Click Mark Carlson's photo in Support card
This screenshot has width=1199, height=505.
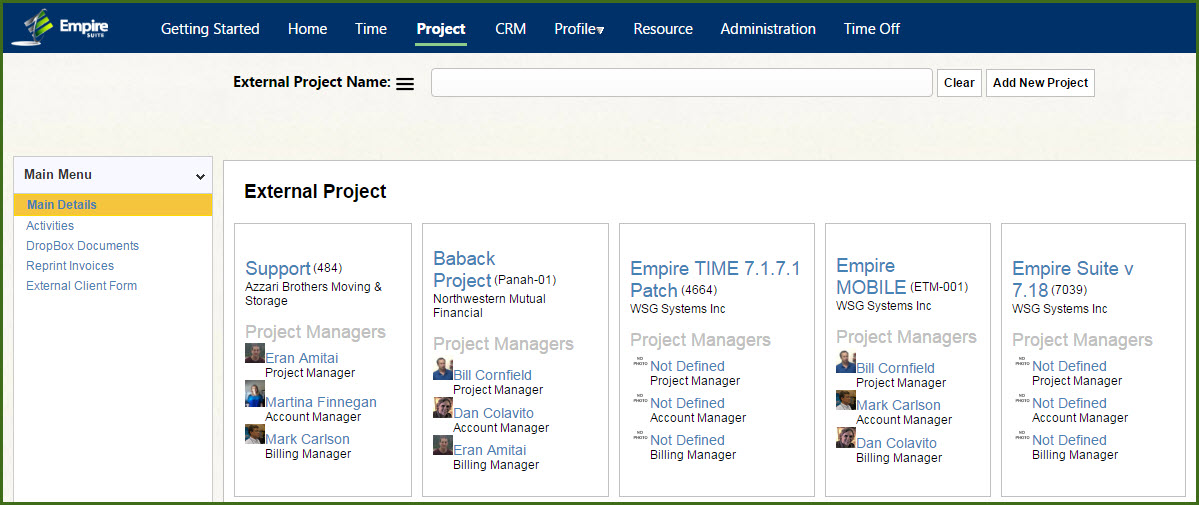pos(255,434)
